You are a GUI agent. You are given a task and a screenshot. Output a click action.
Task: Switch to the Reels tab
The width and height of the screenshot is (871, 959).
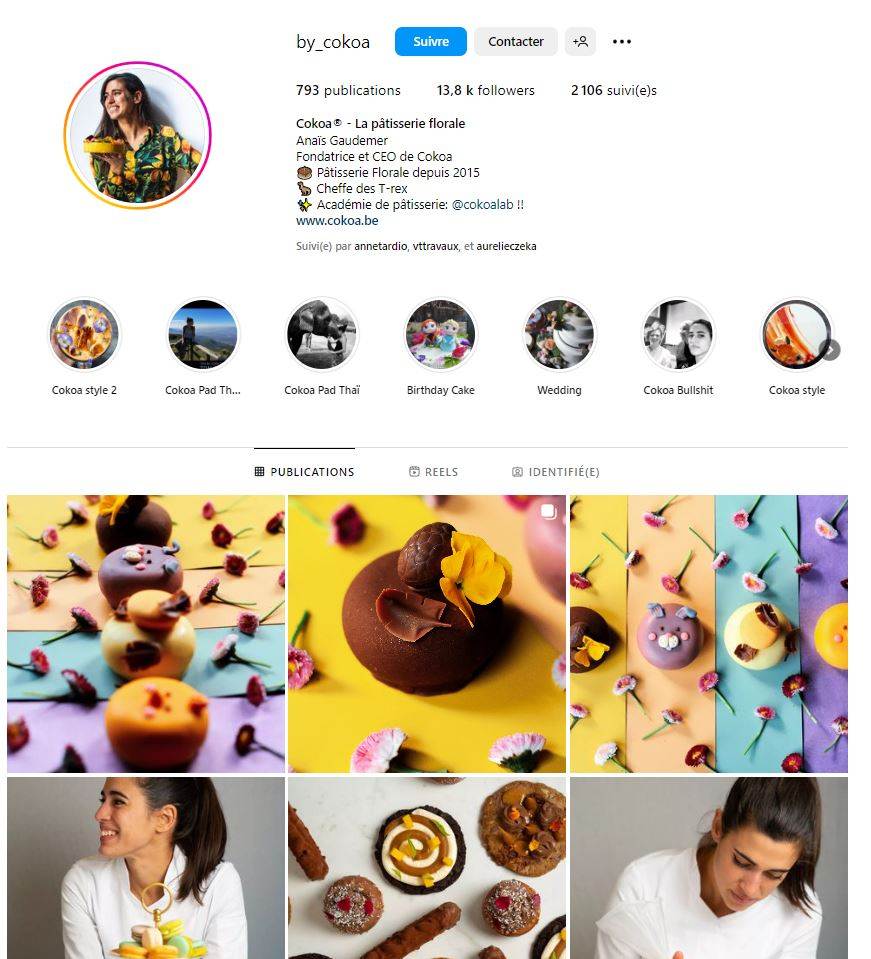click(x=433, y=472)
